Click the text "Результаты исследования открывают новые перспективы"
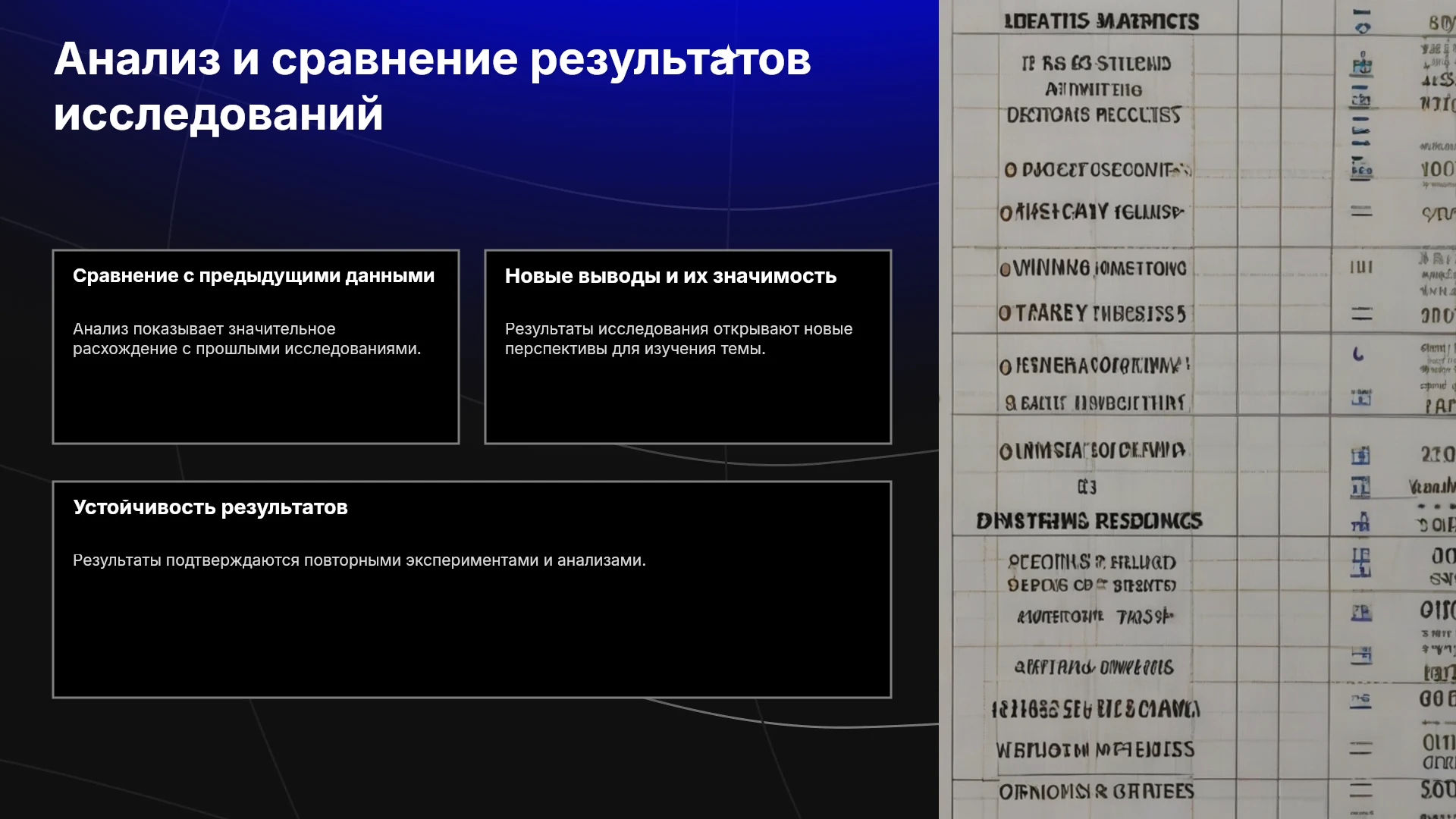Image resolution: width=1456 pixels, height=819 pixels. [679, 339]
